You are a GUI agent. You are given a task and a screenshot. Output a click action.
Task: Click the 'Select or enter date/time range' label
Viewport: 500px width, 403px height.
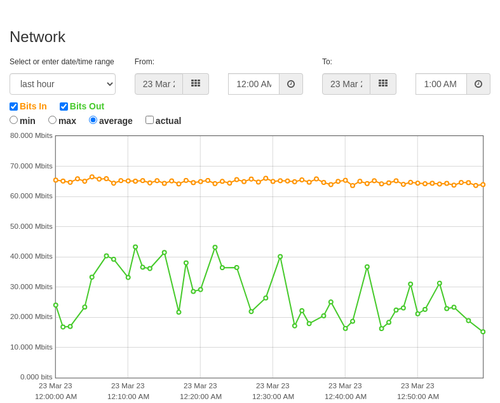pyautogui.click(x=62, y=62)
